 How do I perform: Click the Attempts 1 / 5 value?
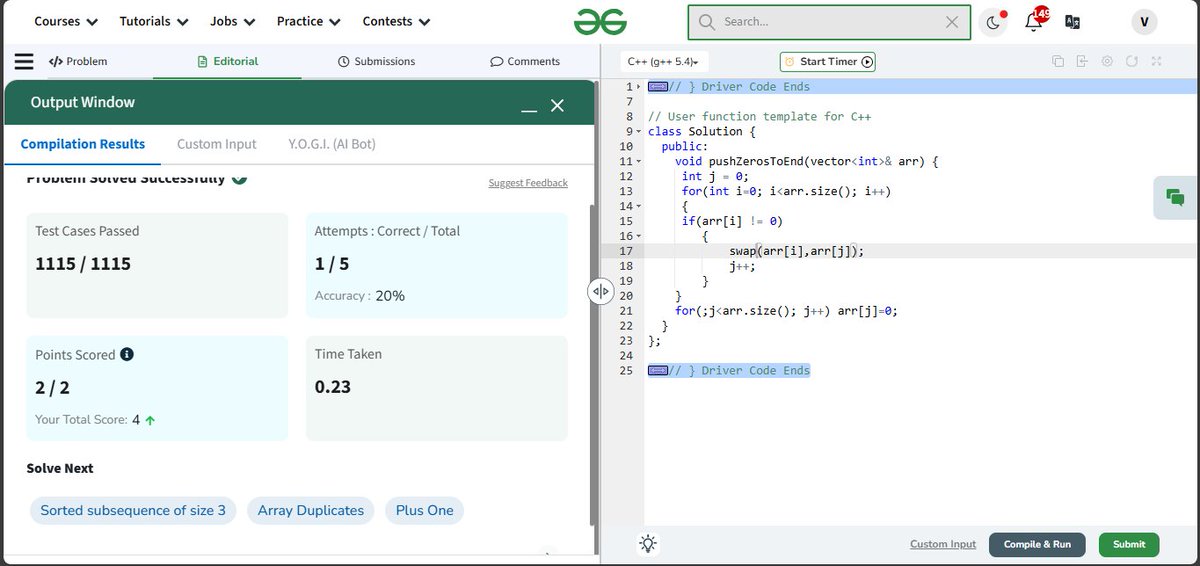(332, 264)
